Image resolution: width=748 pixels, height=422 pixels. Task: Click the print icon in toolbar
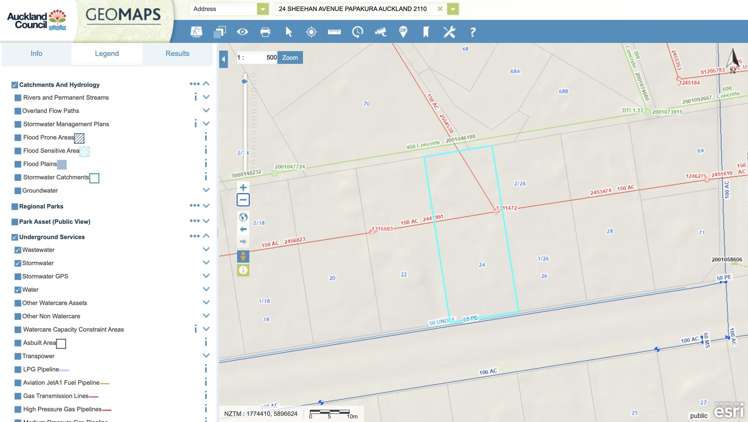pyautogui.click(x=265, y=32)
